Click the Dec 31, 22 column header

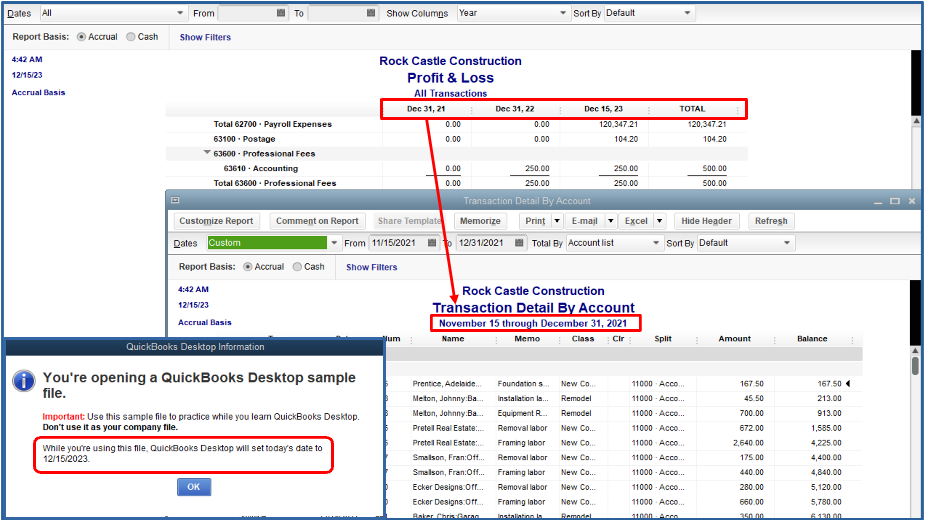515,109
